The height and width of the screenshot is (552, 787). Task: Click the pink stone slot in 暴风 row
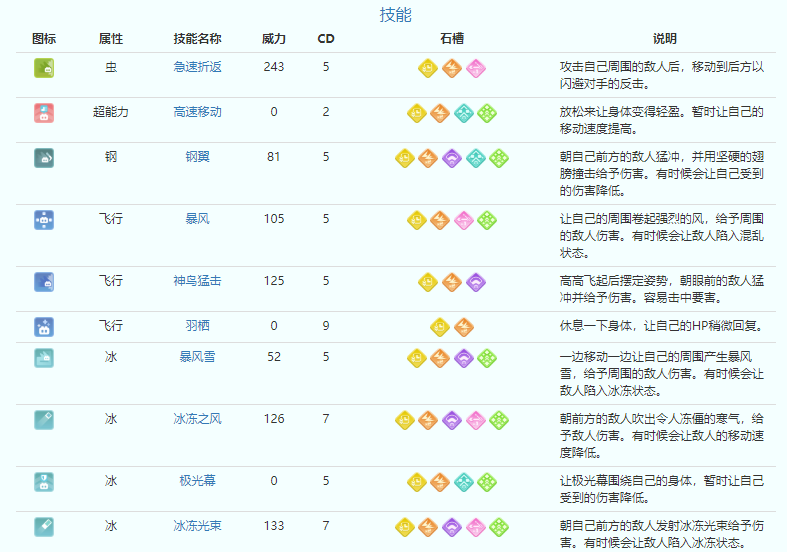pos(464,220)
